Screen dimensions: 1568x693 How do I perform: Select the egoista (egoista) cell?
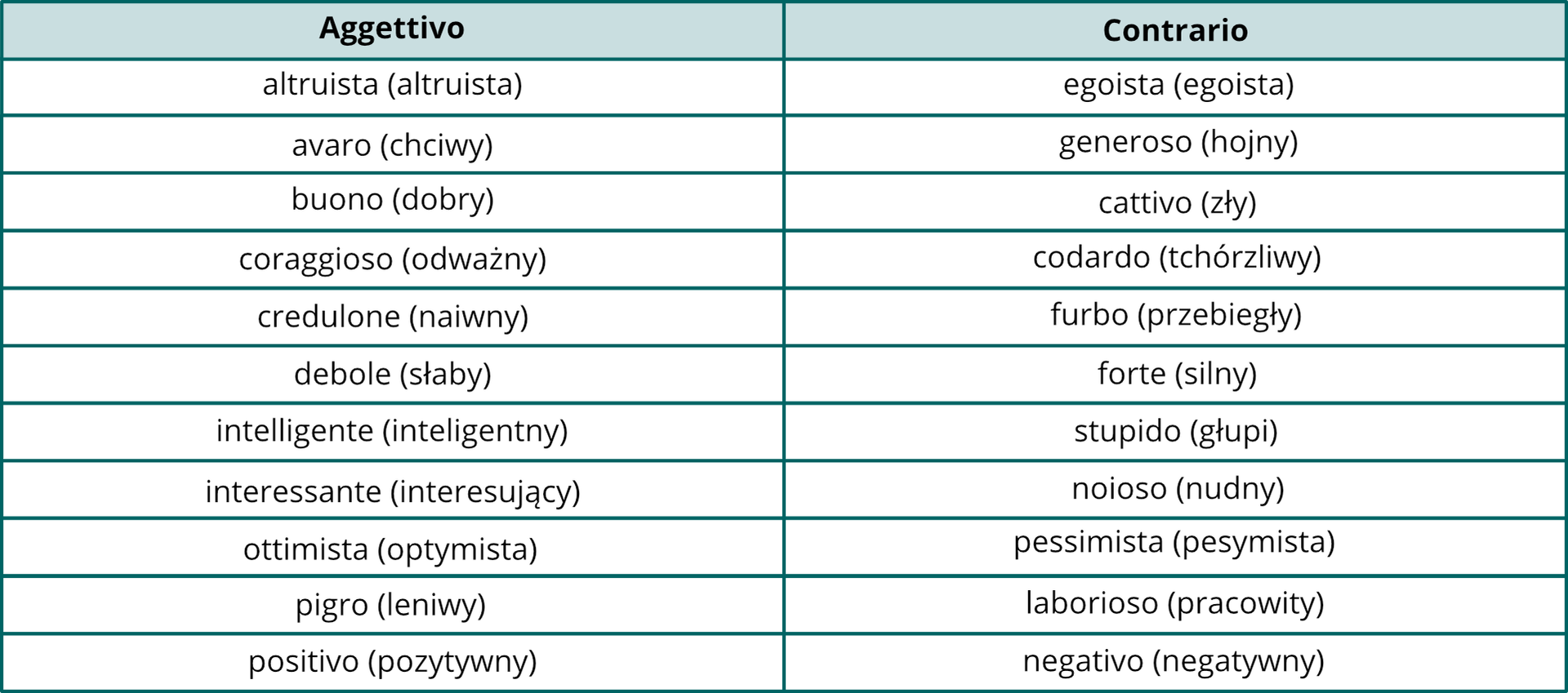tap(1178, 85)
